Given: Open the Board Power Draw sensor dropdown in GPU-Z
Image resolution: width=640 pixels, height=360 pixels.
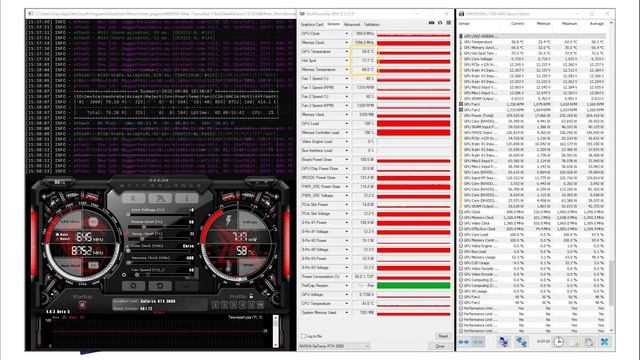Looking at the screenshot, I should pyautogui.click(x=347, y=160).
